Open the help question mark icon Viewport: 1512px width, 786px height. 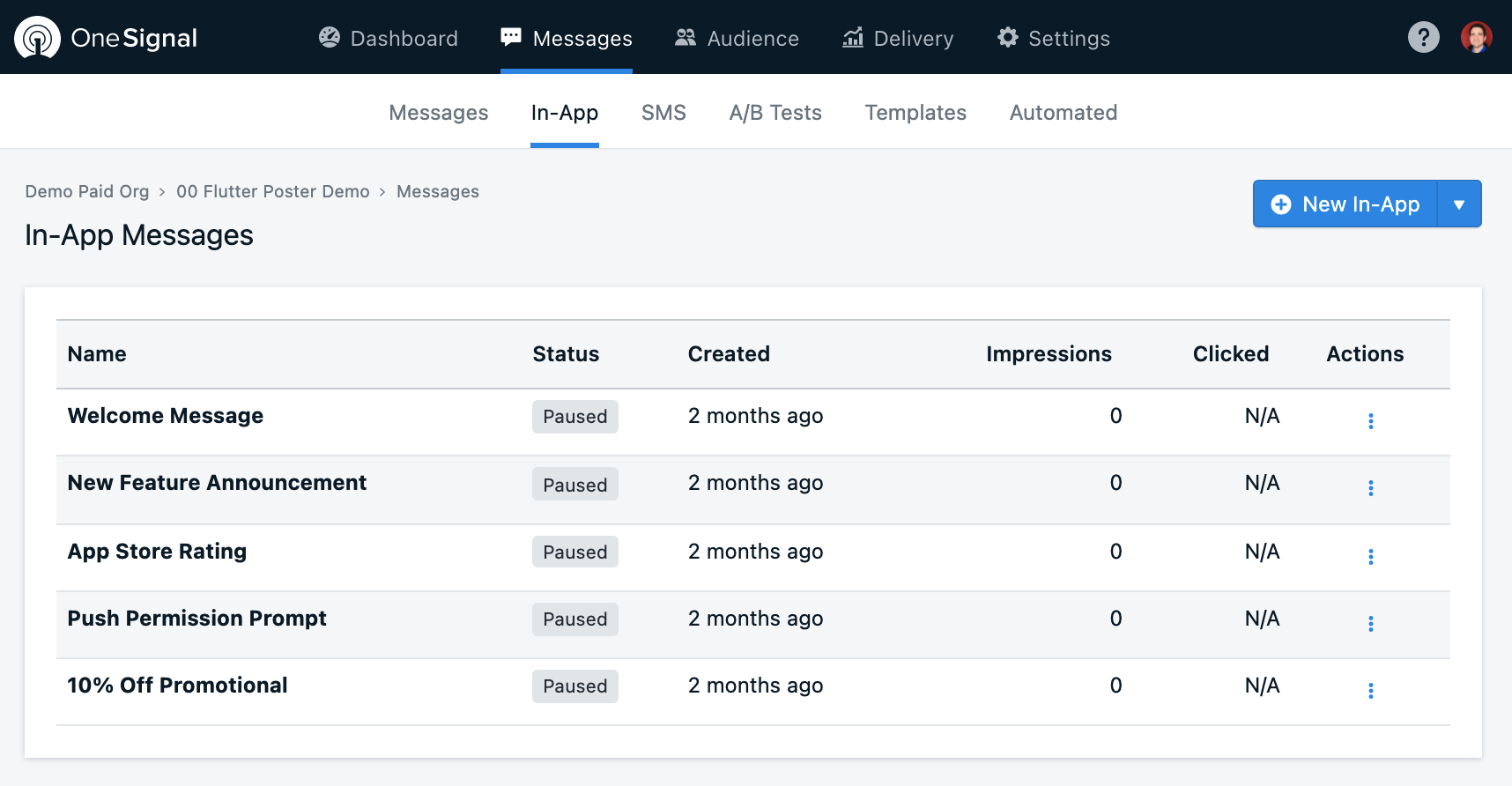[x=1423, y=37]
